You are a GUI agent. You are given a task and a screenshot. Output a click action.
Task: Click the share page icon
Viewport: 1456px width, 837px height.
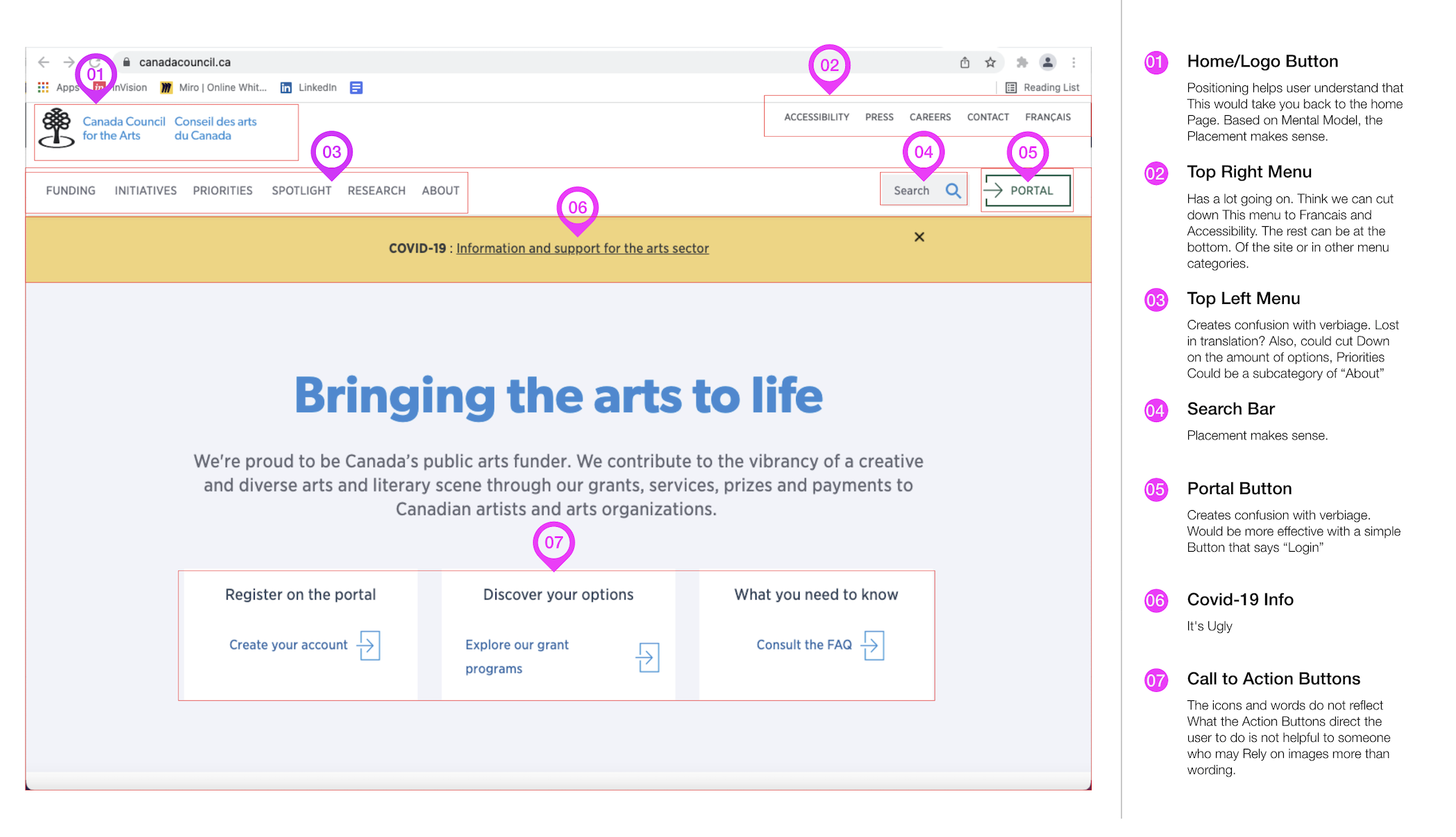[x=965, y=62]
